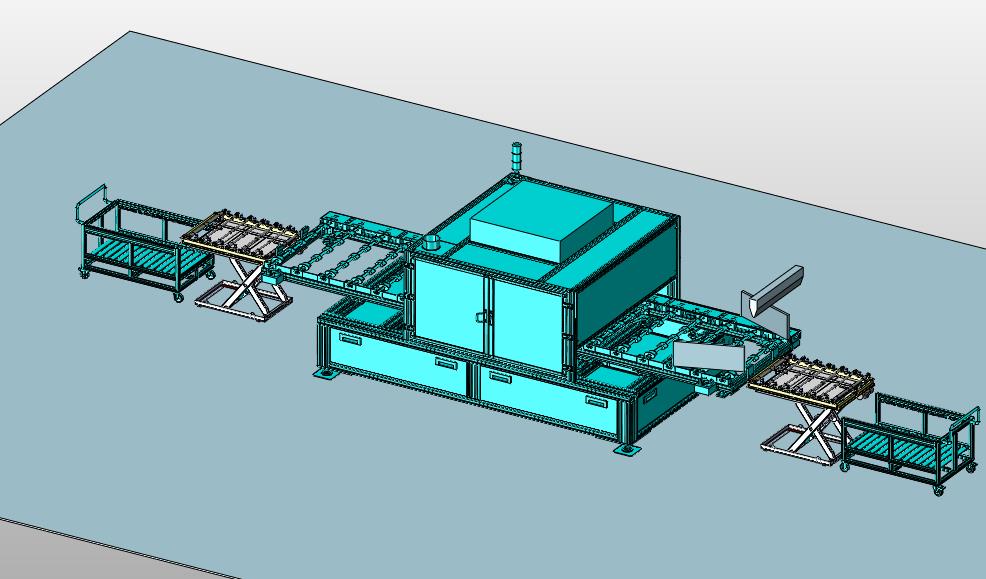Screen dimensions: 986x579
Task: Click the right front door of the central enclosure
Action: pos(528,326)
